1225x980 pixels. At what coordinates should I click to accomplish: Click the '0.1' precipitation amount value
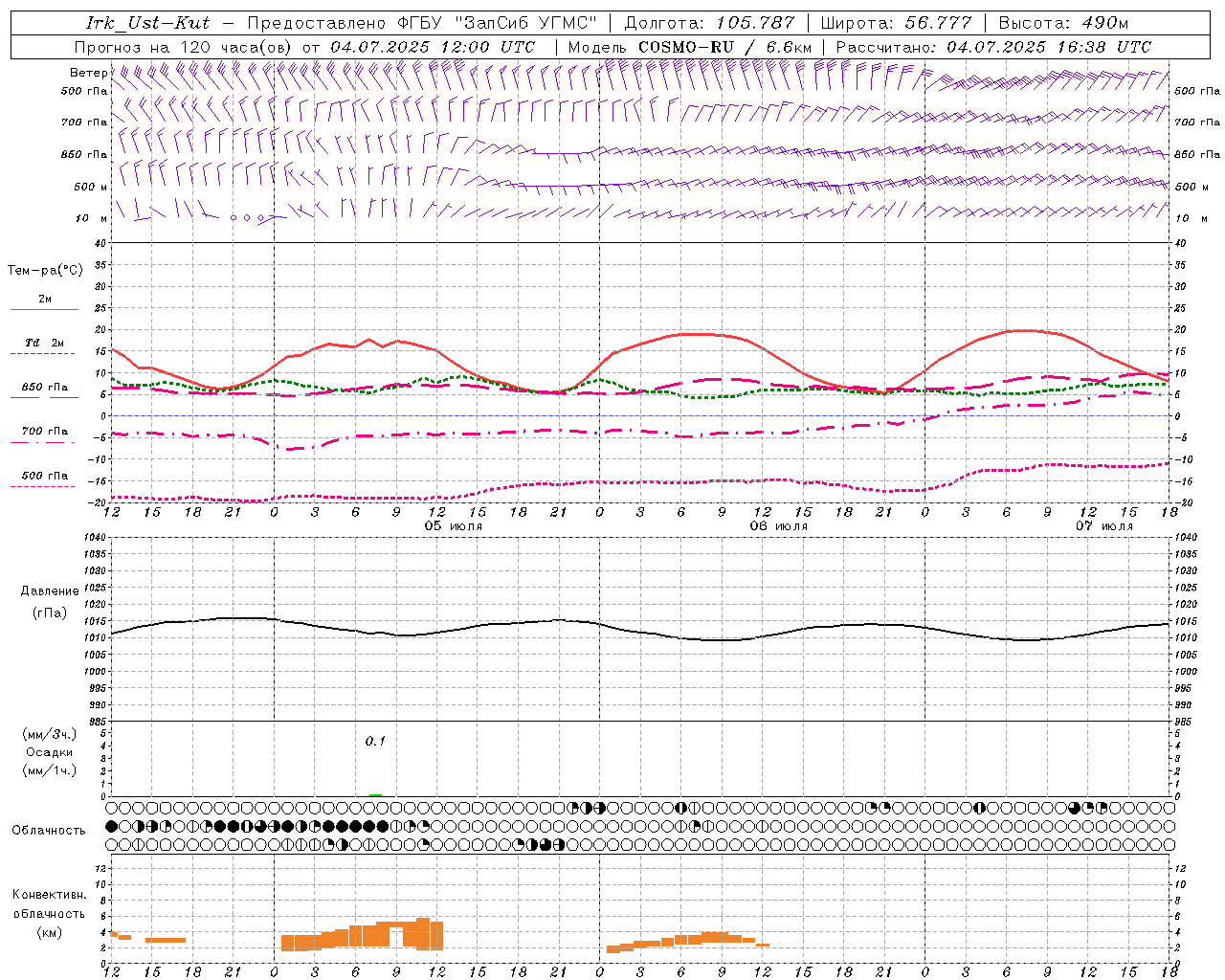coord(375,741)
